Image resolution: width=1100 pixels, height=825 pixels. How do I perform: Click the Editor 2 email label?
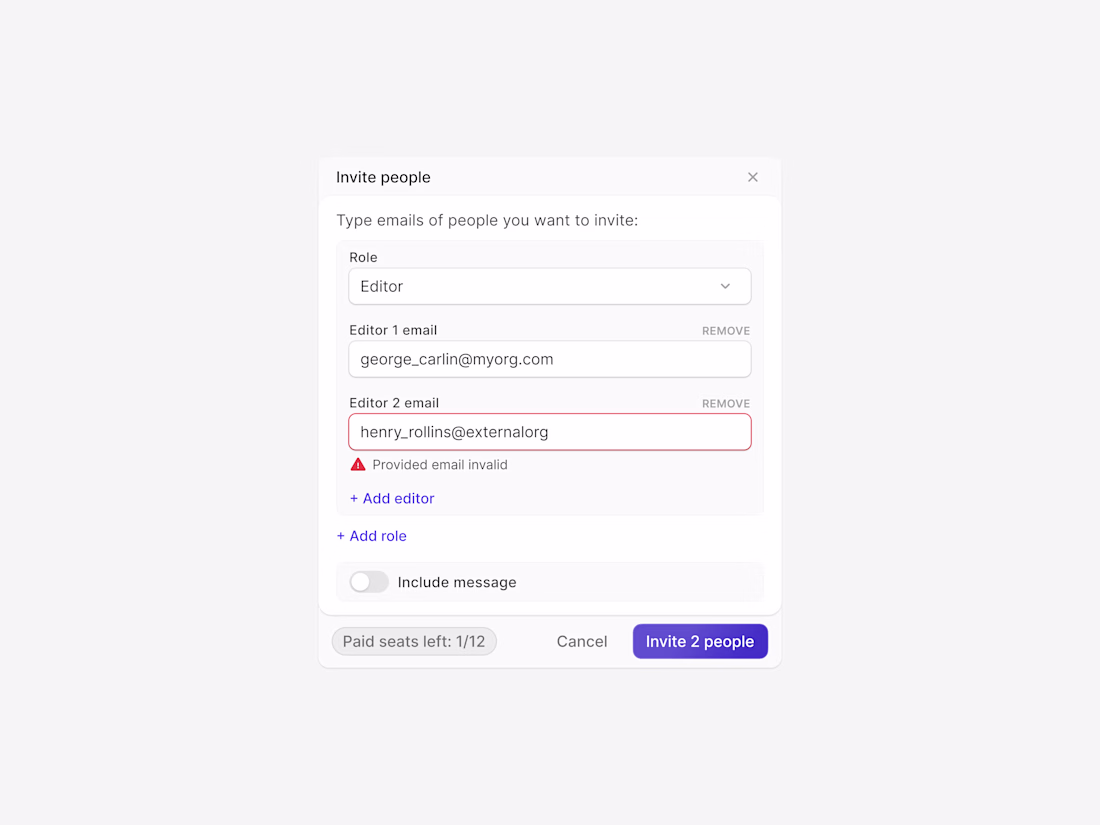coord(394,403)
